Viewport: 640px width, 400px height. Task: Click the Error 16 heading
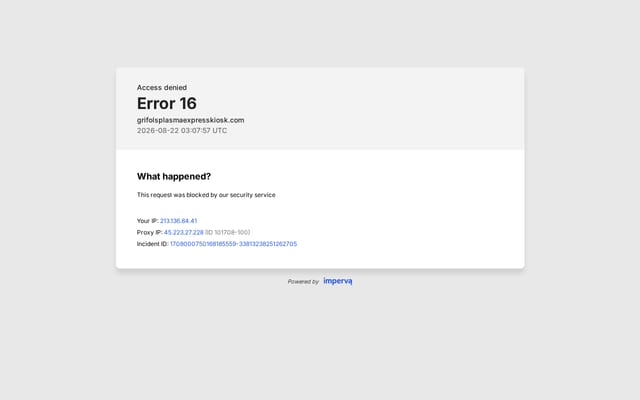click(167, 103)
